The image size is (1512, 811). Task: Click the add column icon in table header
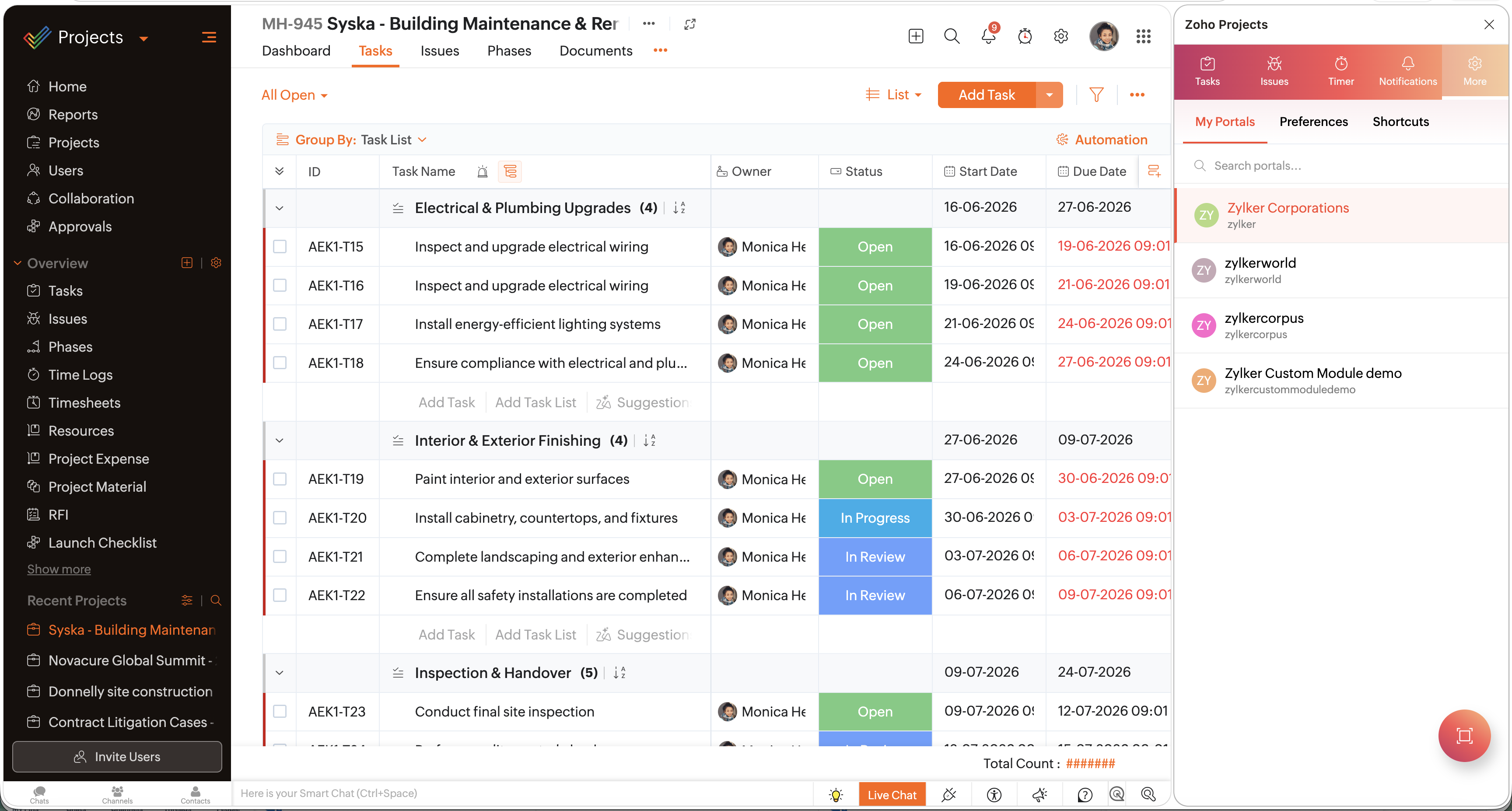(x=1154, y=171)
